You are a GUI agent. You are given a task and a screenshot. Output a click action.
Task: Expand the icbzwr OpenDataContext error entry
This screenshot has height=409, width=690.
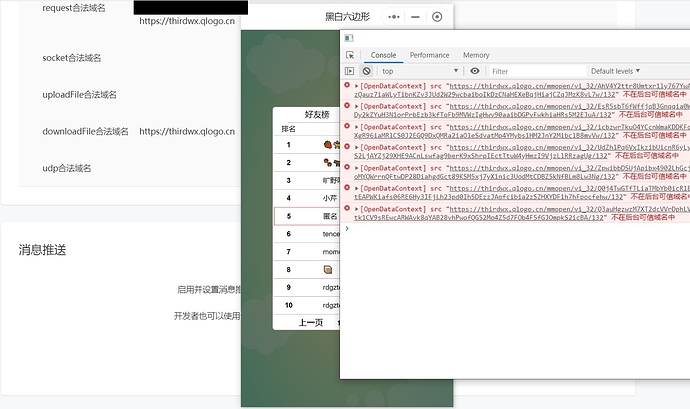pos(356,127)
